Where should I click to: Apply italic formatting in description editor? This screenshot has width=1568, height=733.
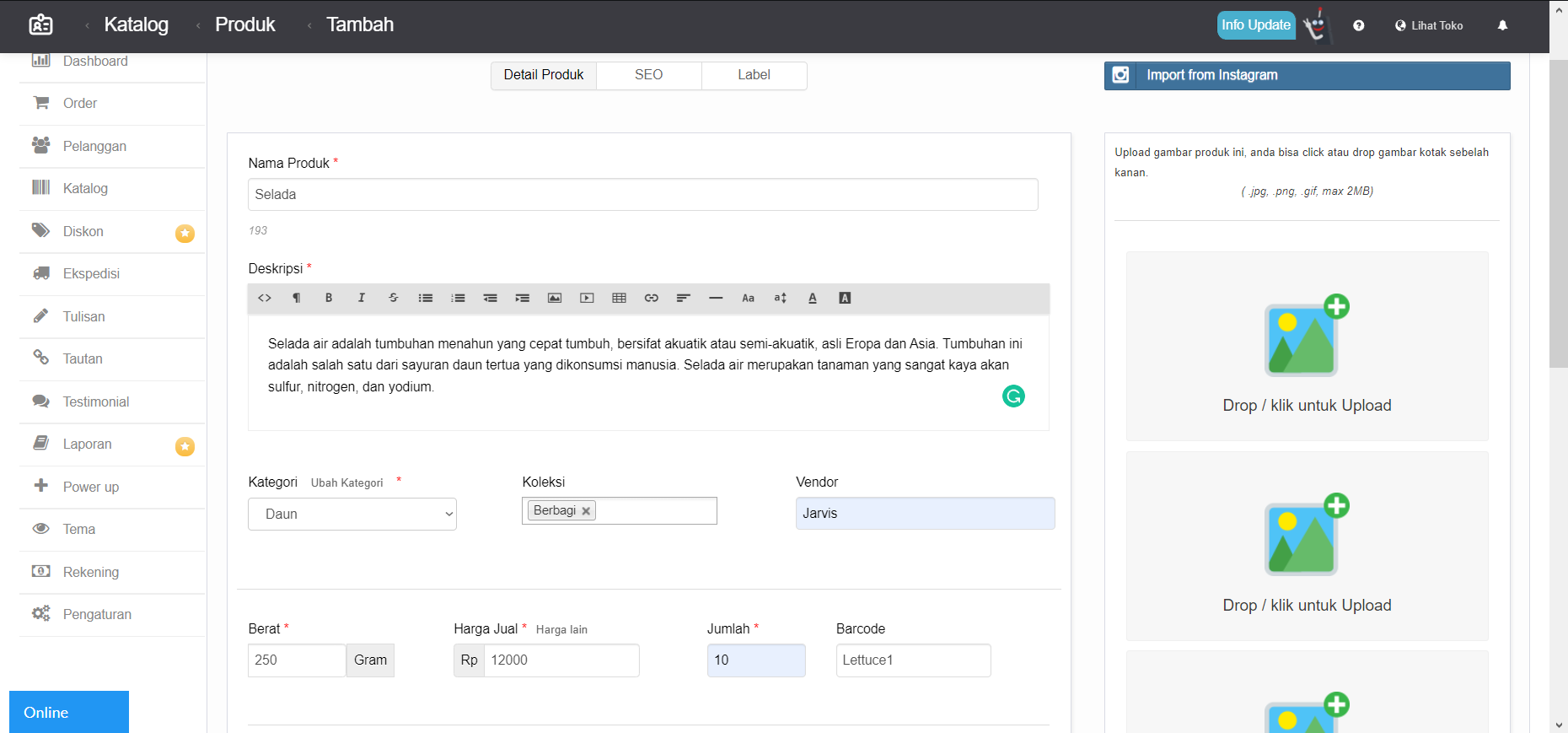click(x=362, y=298)
